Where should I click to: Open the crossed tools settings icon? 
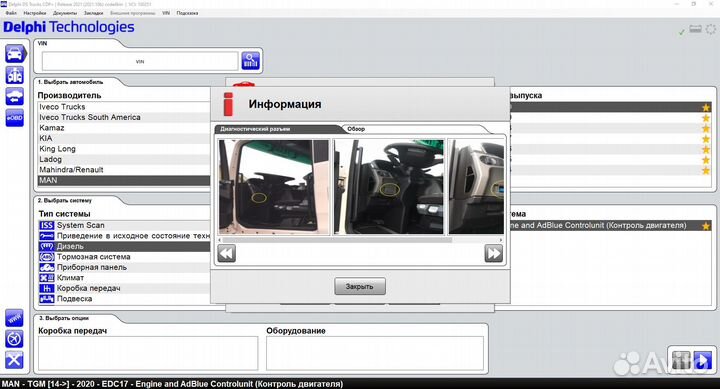click(x=14, y=360)
